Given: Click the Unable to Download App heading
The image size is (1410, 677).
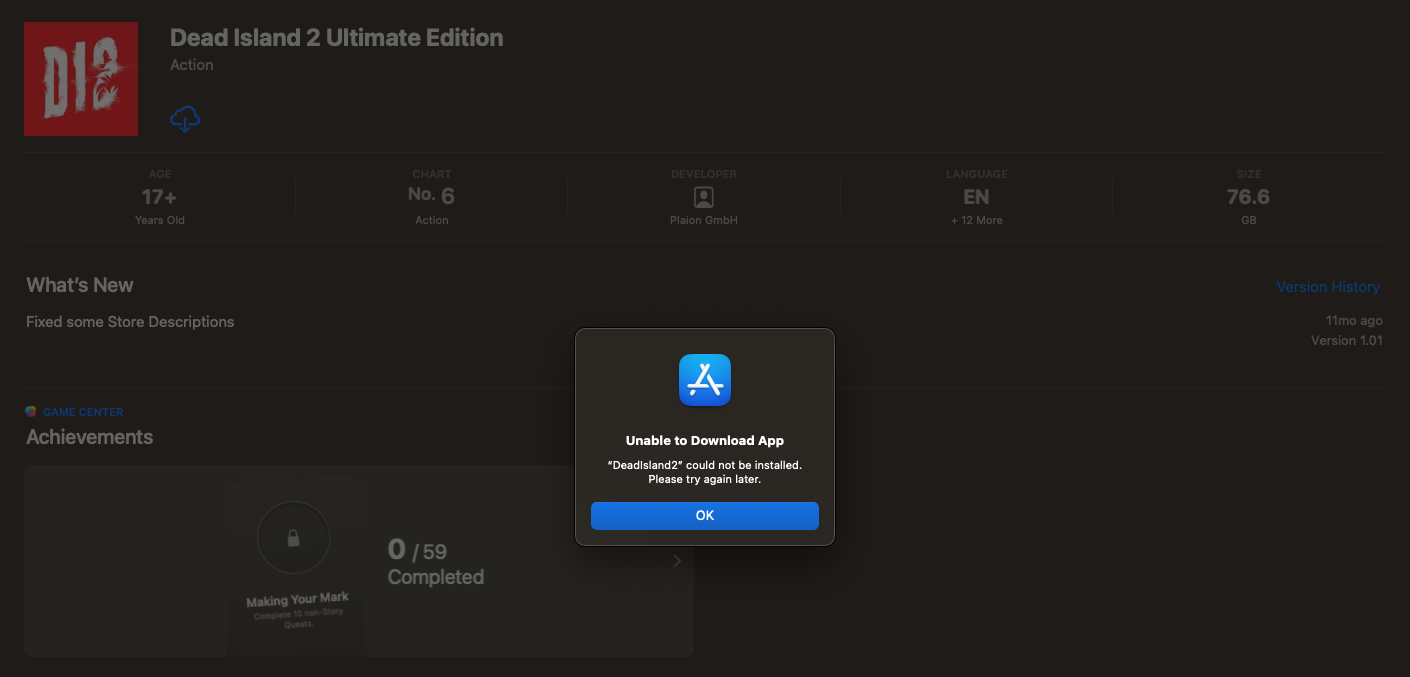Looking at the screenshot, I should pyautogui.click(x=705, y=441).
